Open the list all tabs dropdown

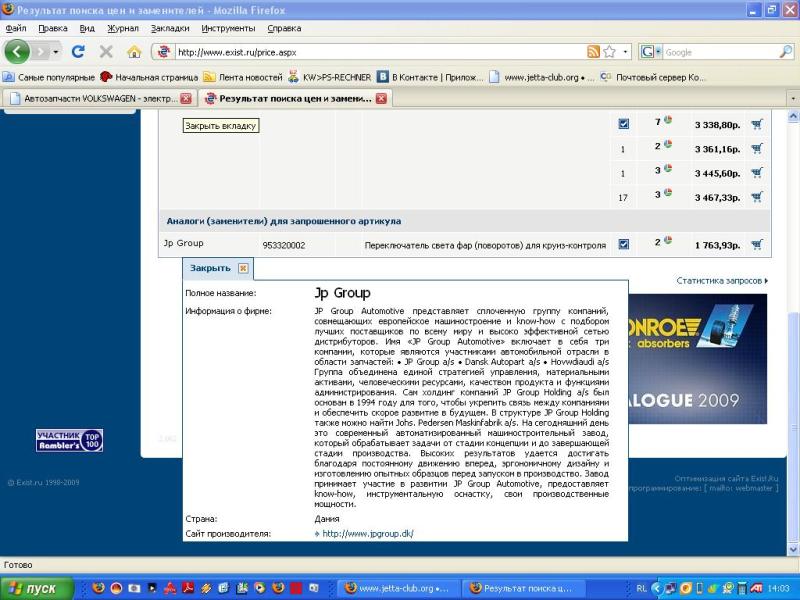pos(793,98)
